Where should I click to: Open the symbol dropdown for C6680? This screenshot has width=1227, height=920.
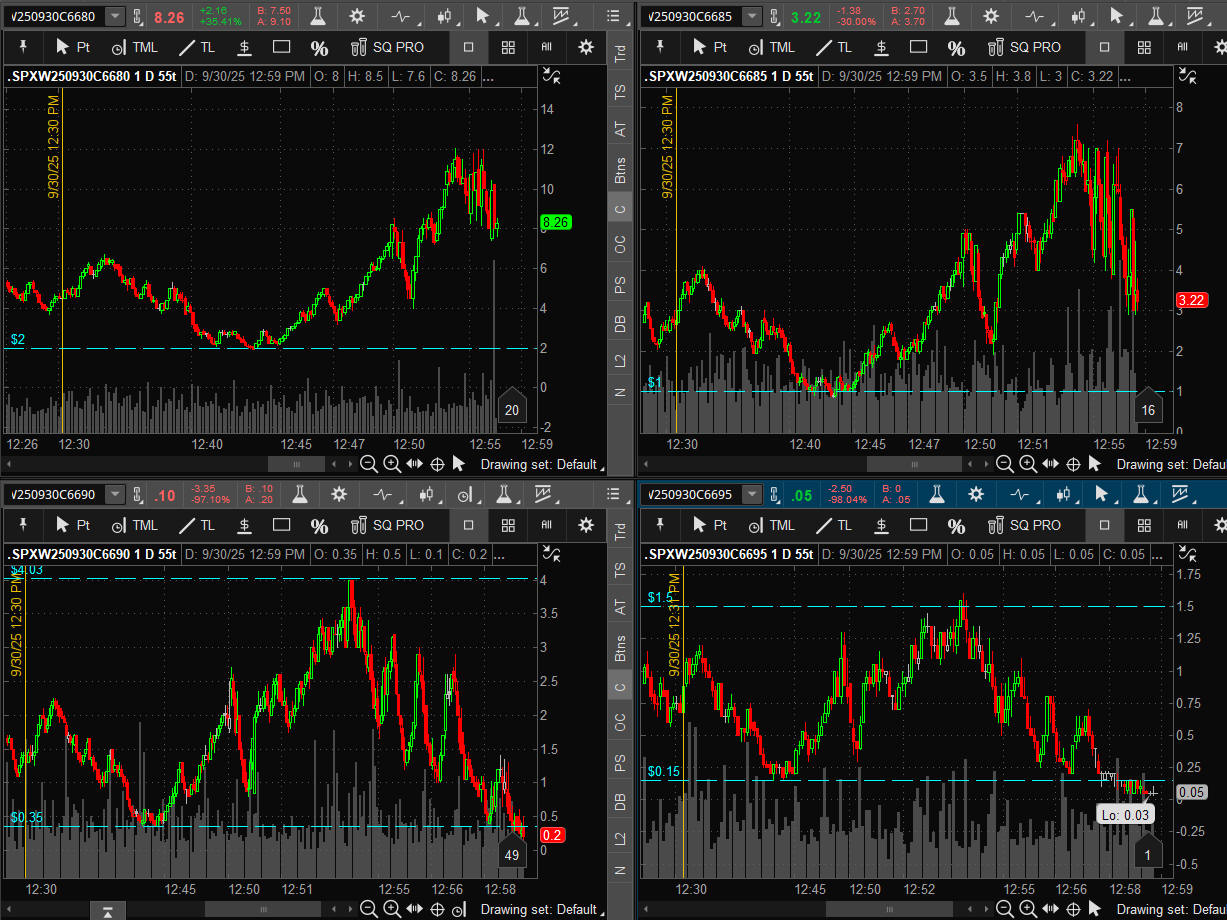coord(116,16)
